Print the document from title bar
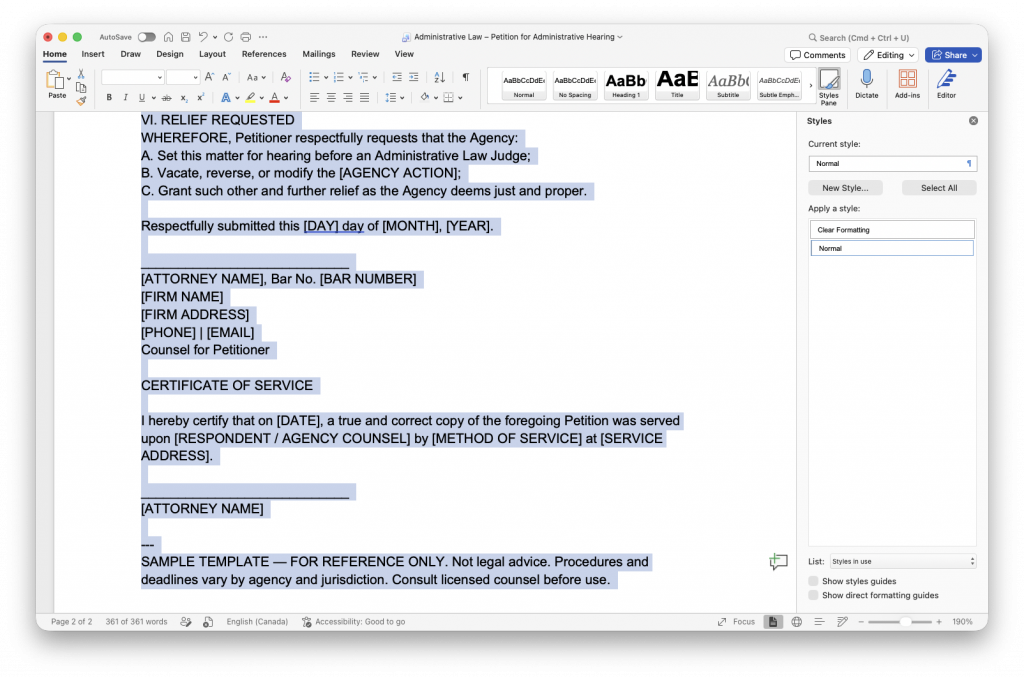 click(x=246, y=37)
